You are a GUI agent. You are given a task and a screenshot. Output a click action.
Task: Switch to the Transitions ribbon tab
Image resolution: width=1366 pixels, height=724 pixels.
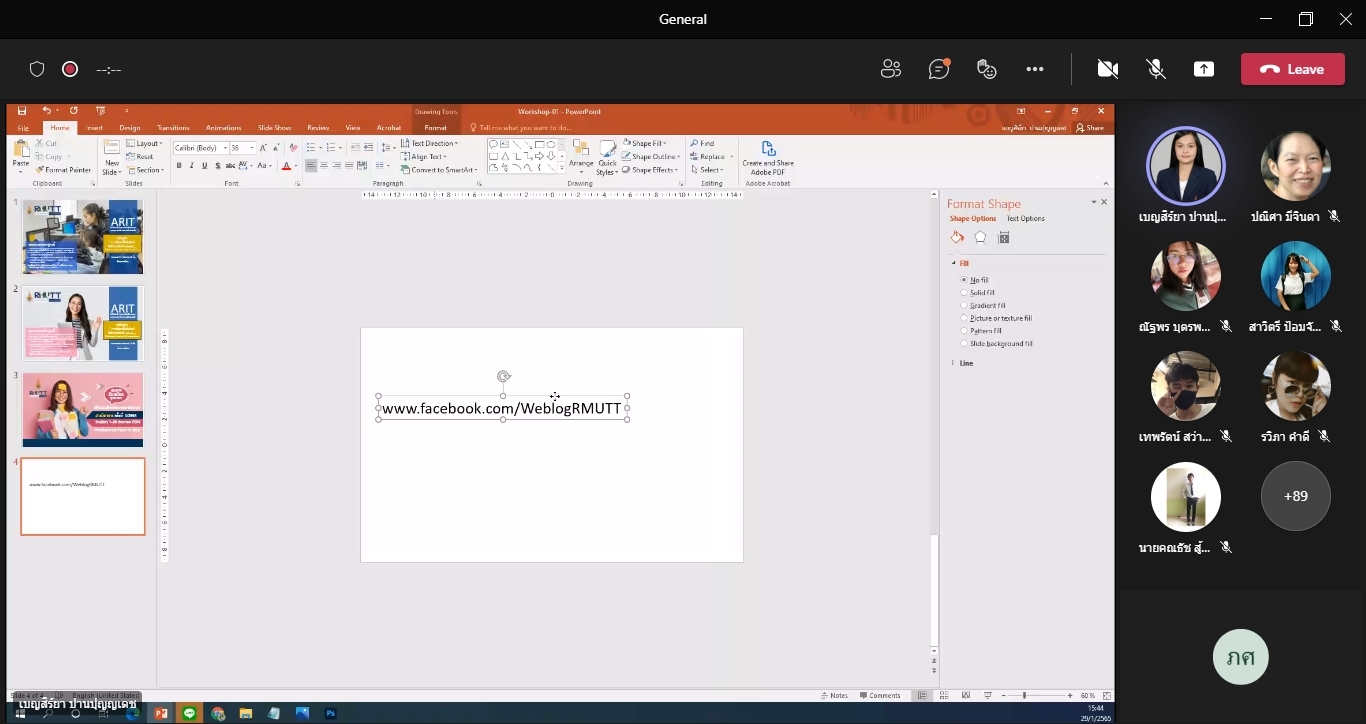coord(173,128)
